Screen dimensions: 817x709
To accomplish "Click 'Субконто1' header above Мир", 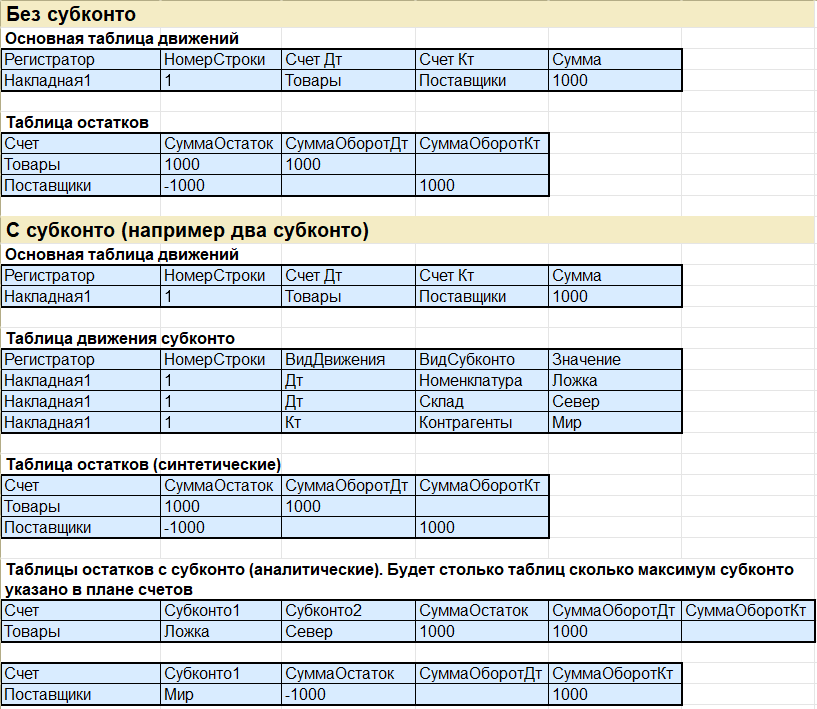I will (220, 674).
